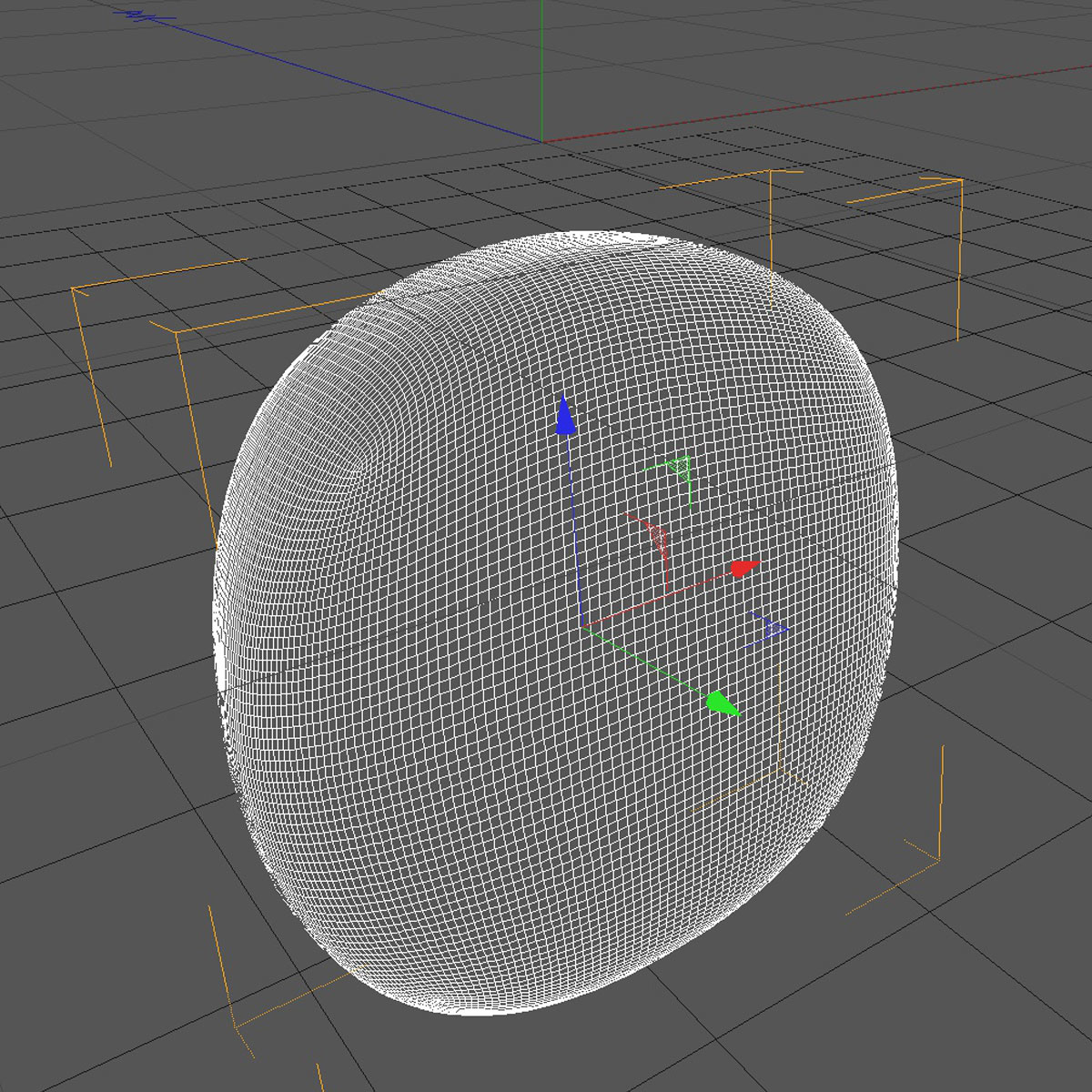Select the green Y-axis move arrow
1092x1092 pixels.
point(722,701)
